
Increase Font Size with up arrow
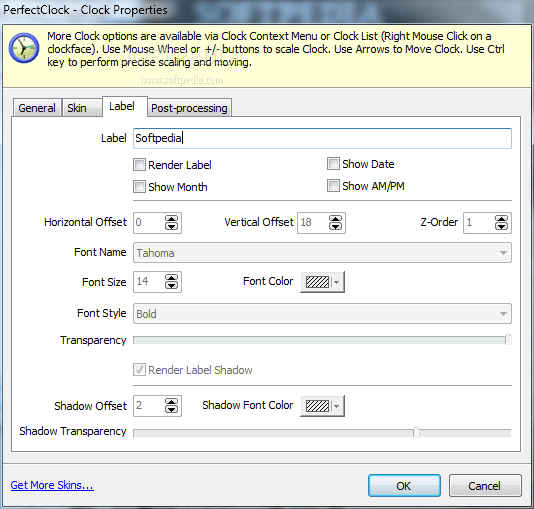click(x=171, y=278)
